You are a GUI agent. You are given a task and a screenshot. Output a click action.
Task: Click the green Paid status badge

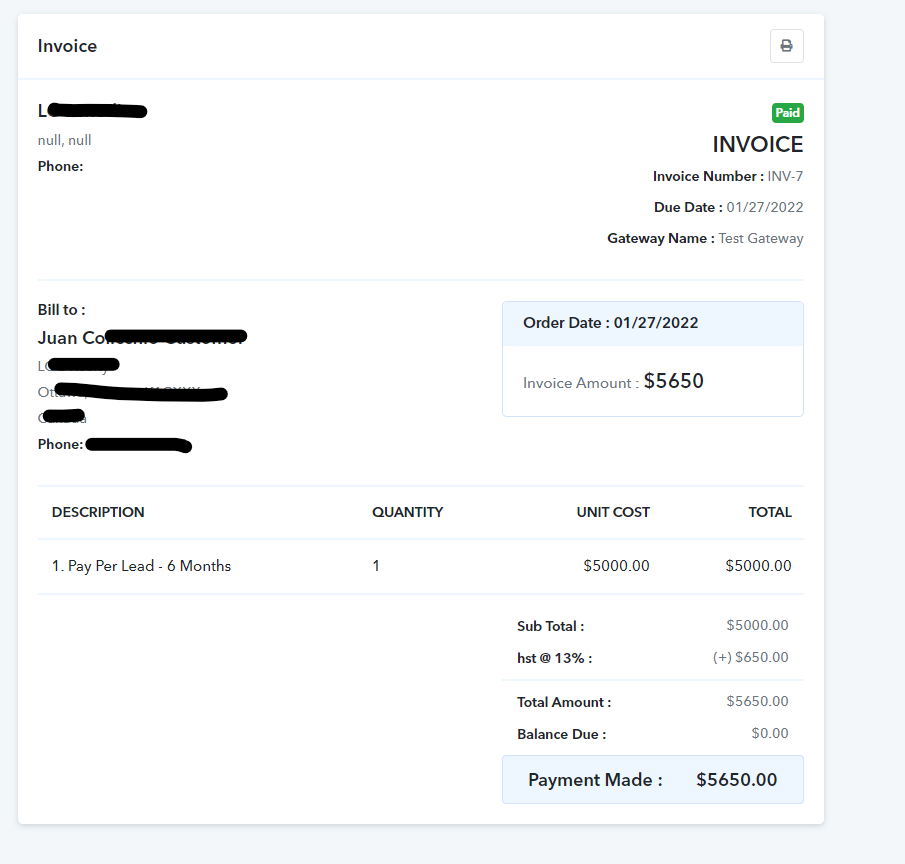tap(787, 113)
